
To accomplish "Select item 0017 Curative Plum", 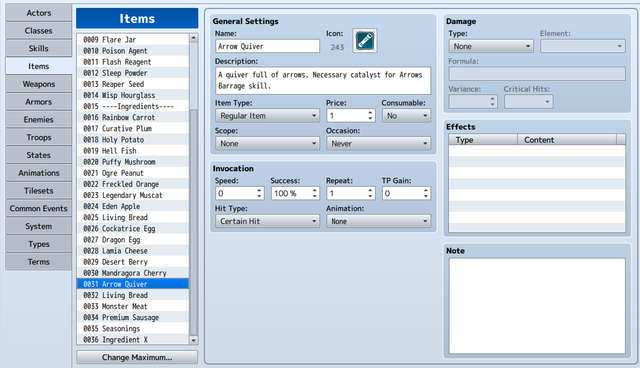I will [x=133, y=129].
